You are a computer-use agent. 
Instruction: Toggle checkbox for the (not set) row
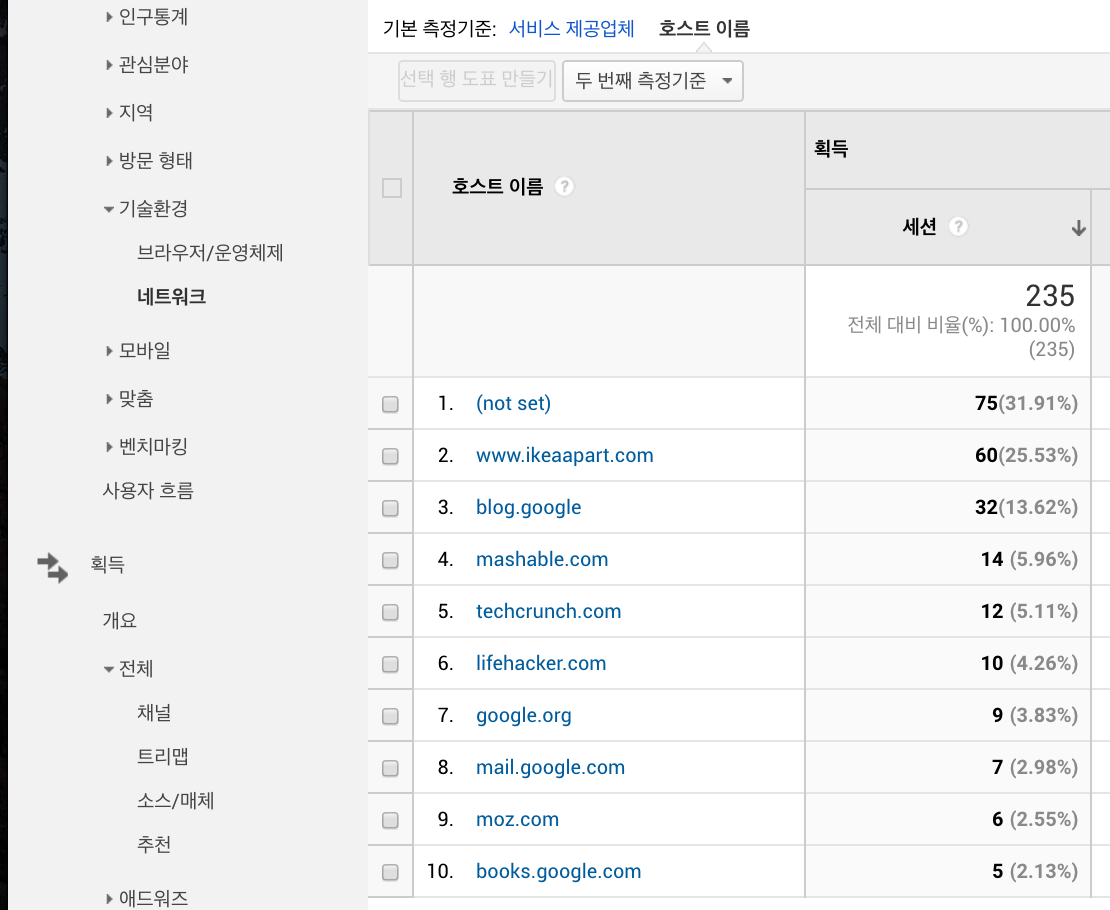pos(390,404)
